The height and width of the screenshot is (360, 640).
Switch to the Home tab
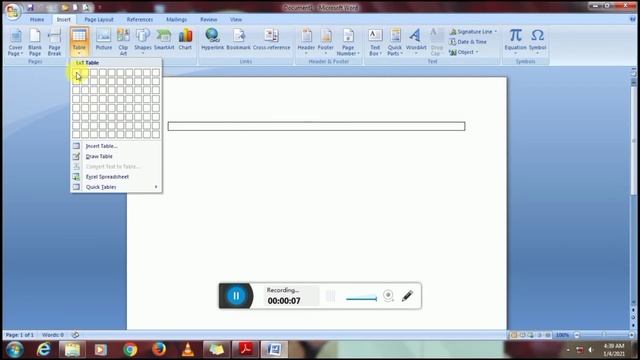[x=37, y=19]
